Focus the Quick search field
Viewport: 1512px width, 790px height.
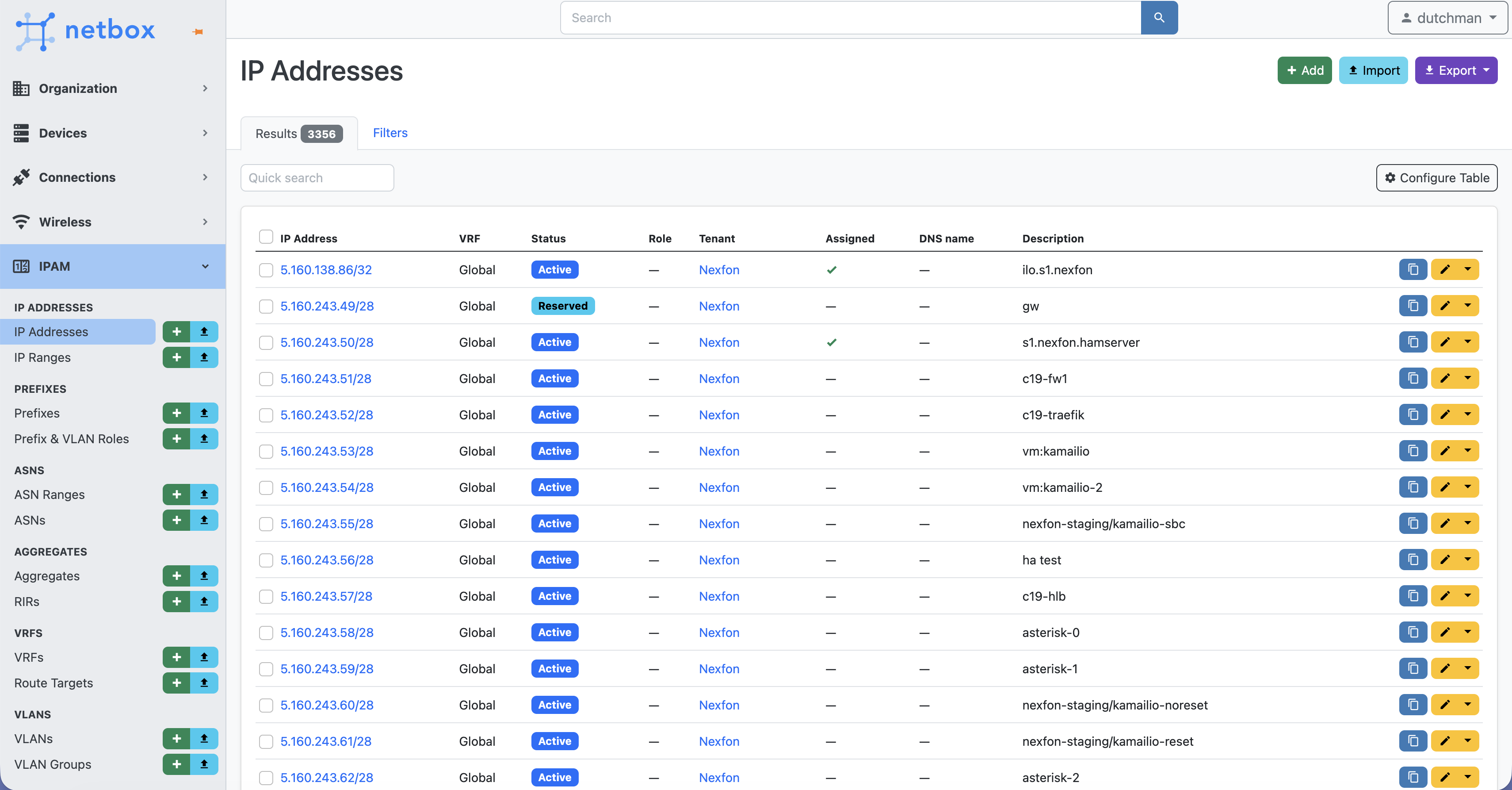click(317, 177)
